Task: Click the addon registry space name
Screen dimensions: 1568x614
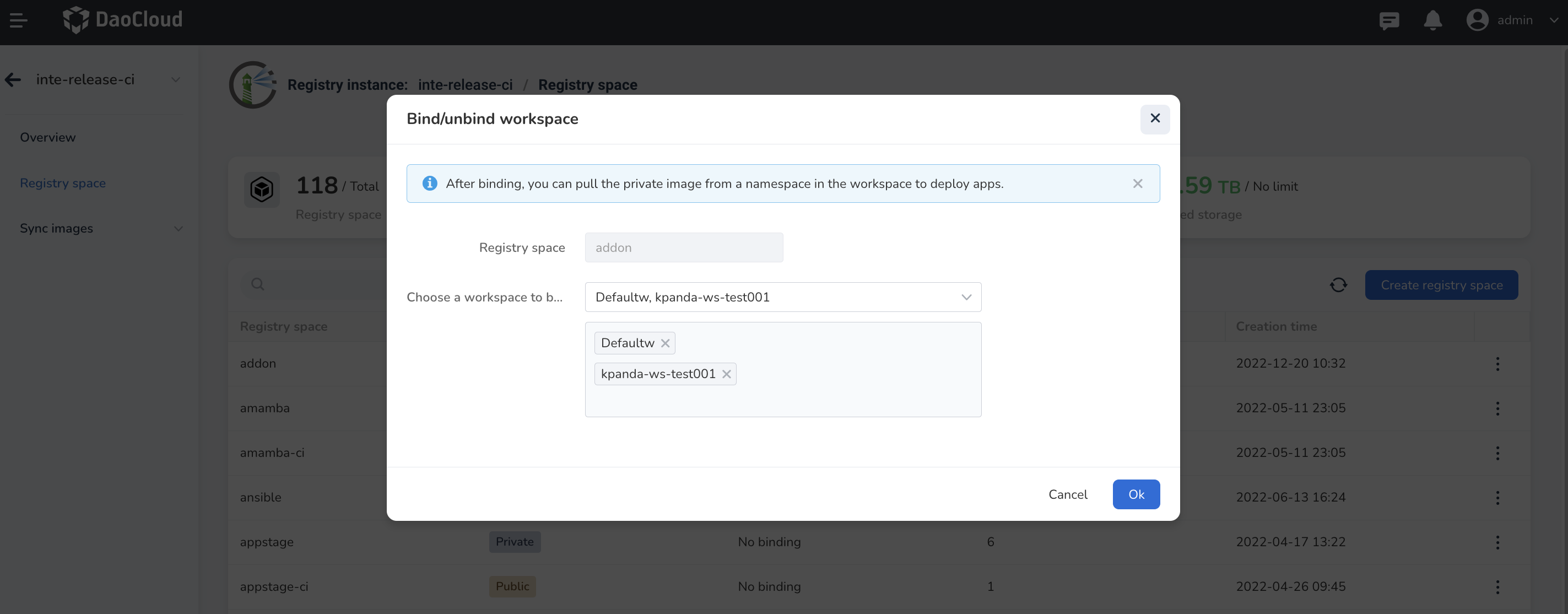Action: click(x=257, y=363)
